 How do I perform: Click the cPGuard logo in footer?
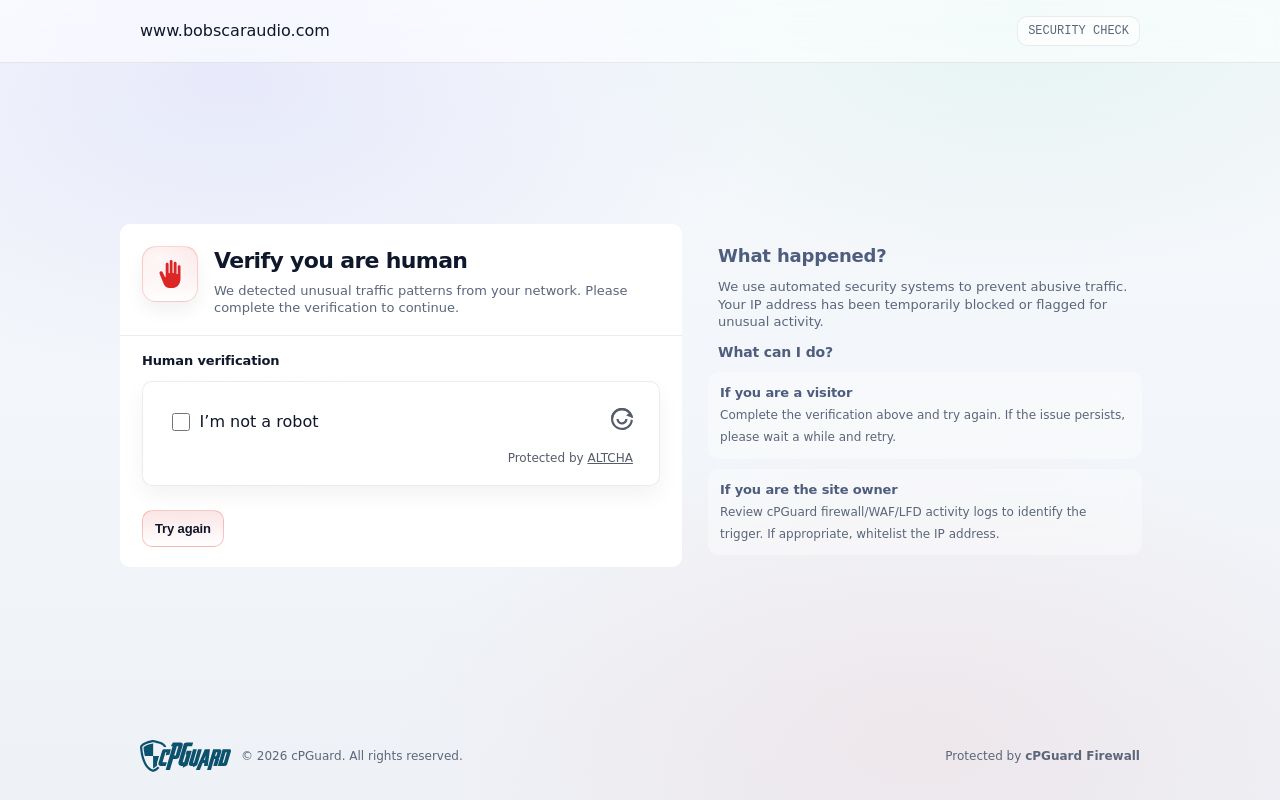[x=185, y=756]
